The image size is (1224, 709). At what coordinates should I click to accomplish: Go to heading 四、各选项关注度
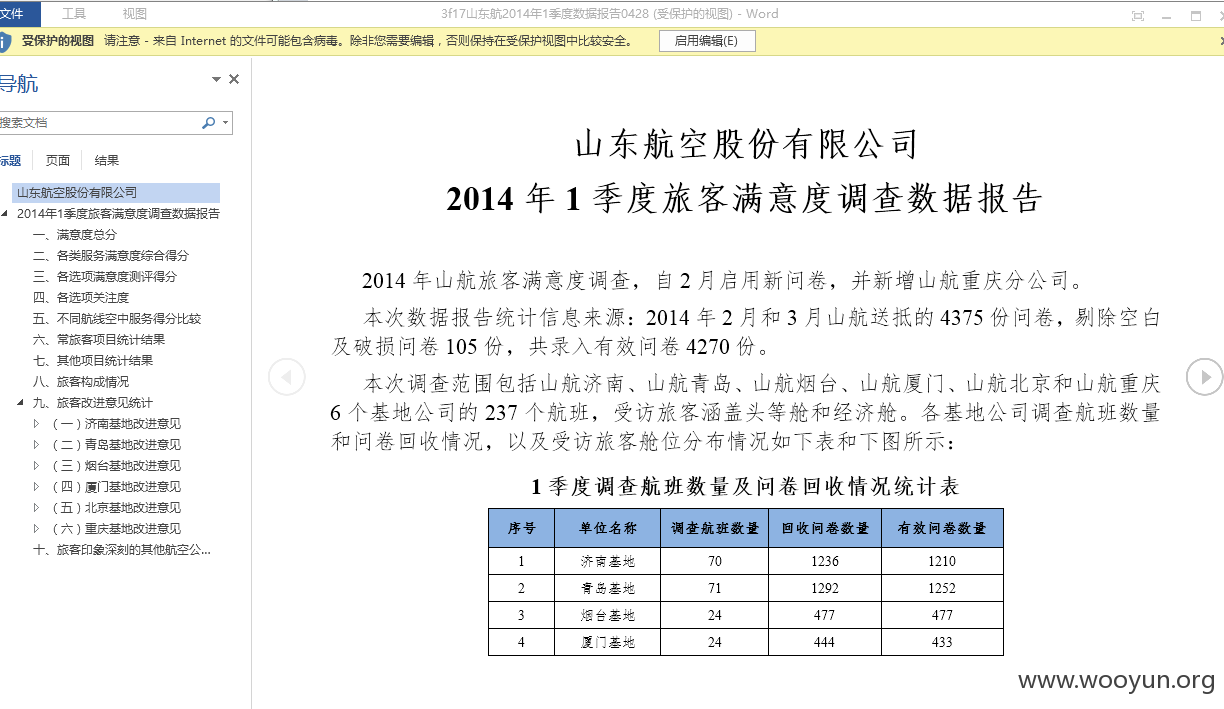[81, 298]
